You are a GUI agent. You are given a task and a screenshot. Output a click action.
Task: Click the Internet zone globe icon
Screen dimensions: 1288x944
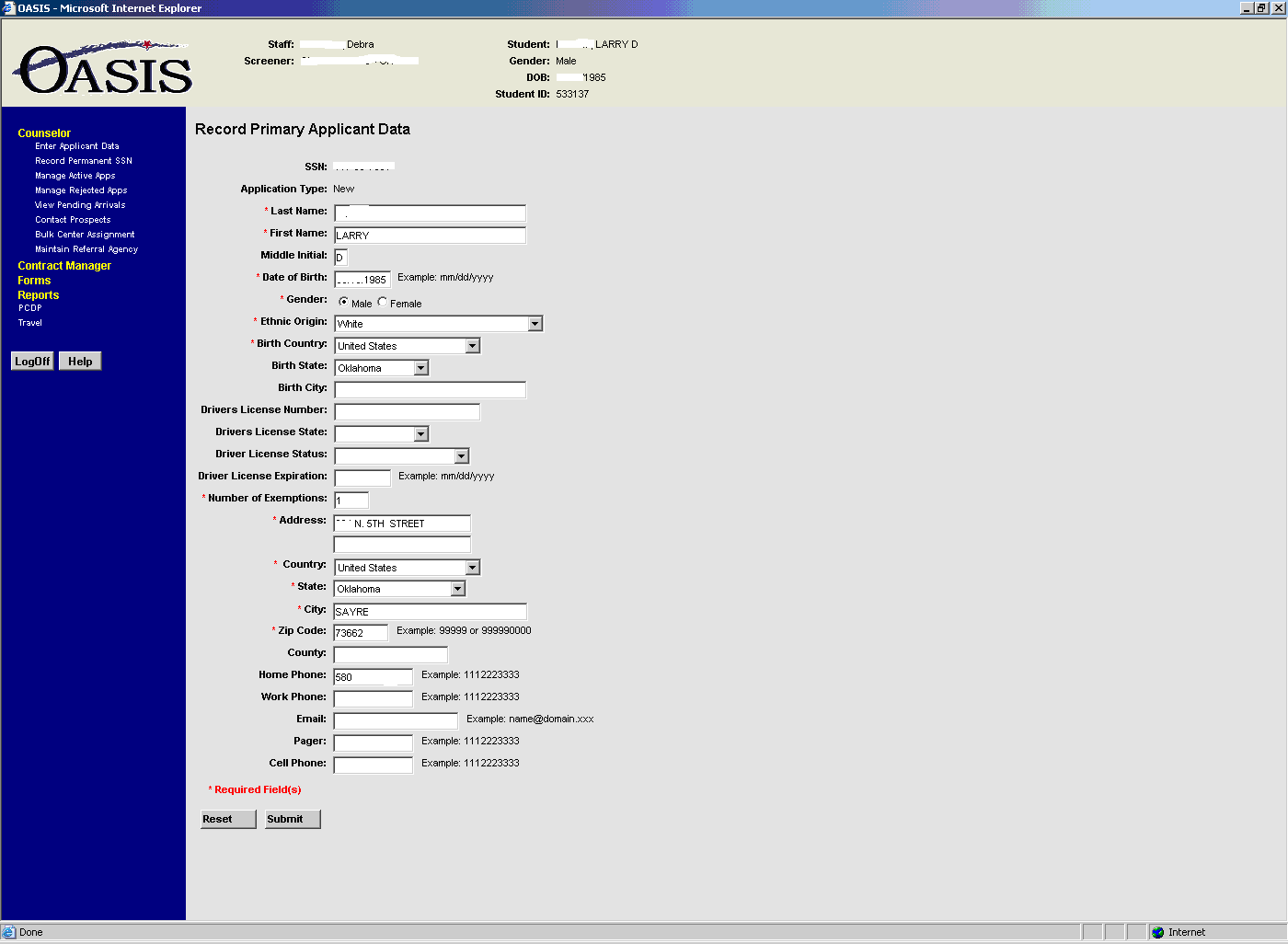[1157, 932]
